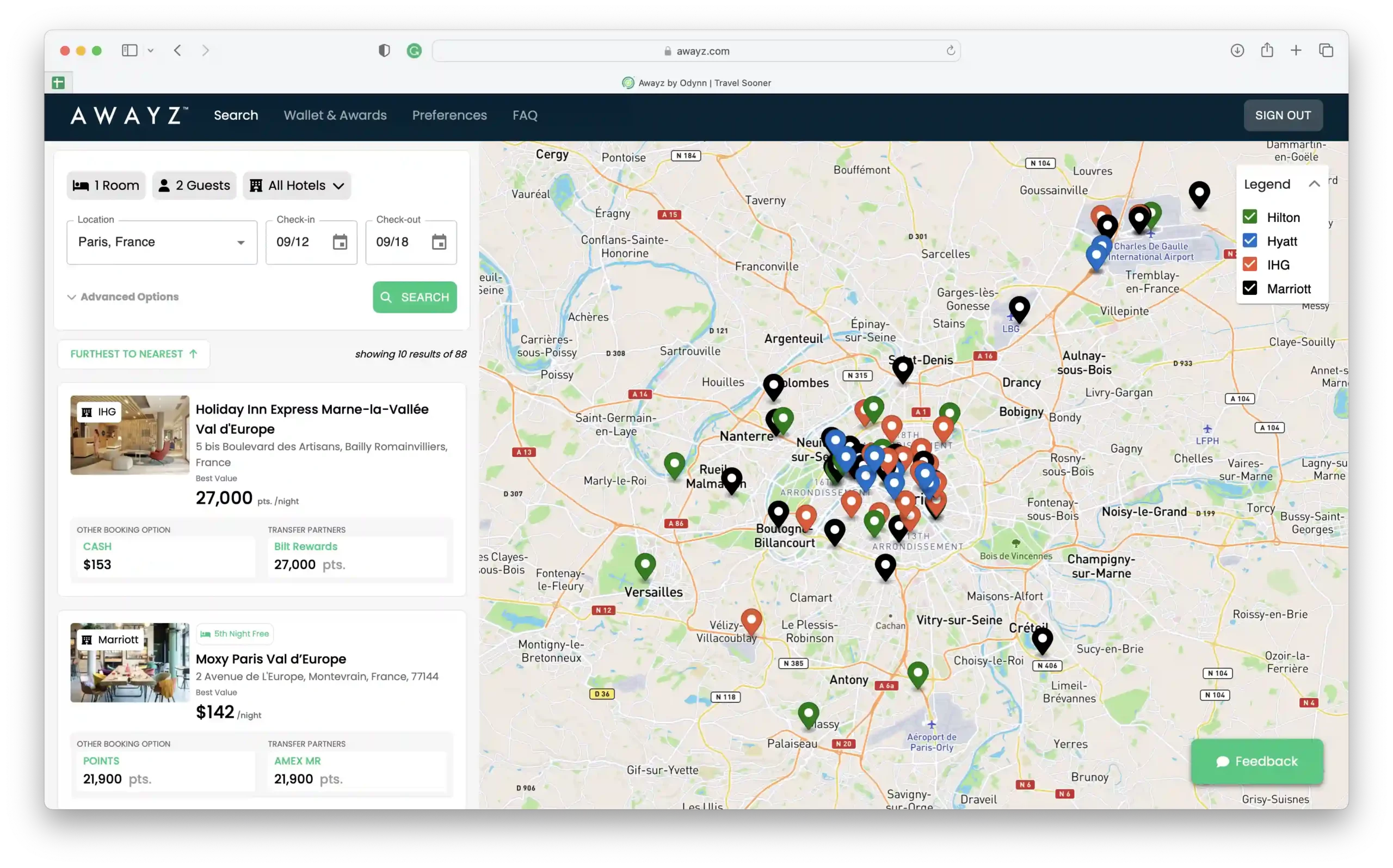Select the black pin at Colombes
The width and height of the screenshot is (1393, 868).
774,386
